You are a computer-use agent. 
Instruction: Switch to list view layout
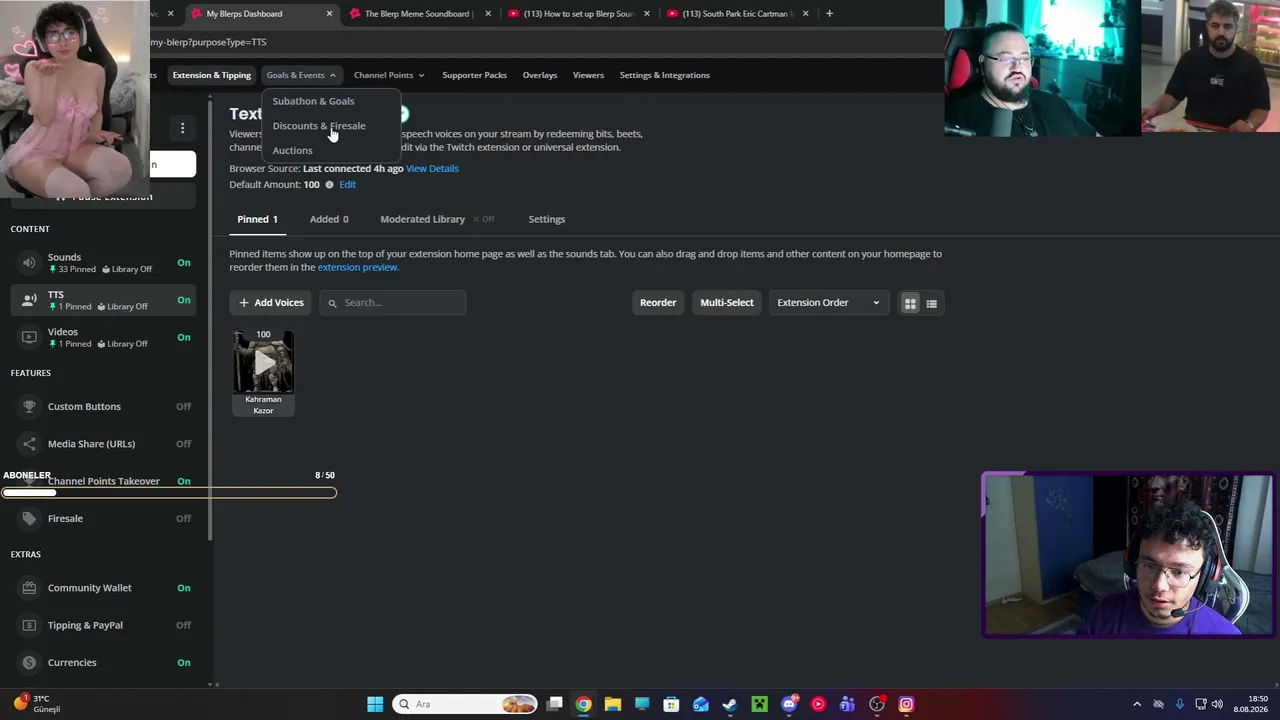tap(931, 303)
